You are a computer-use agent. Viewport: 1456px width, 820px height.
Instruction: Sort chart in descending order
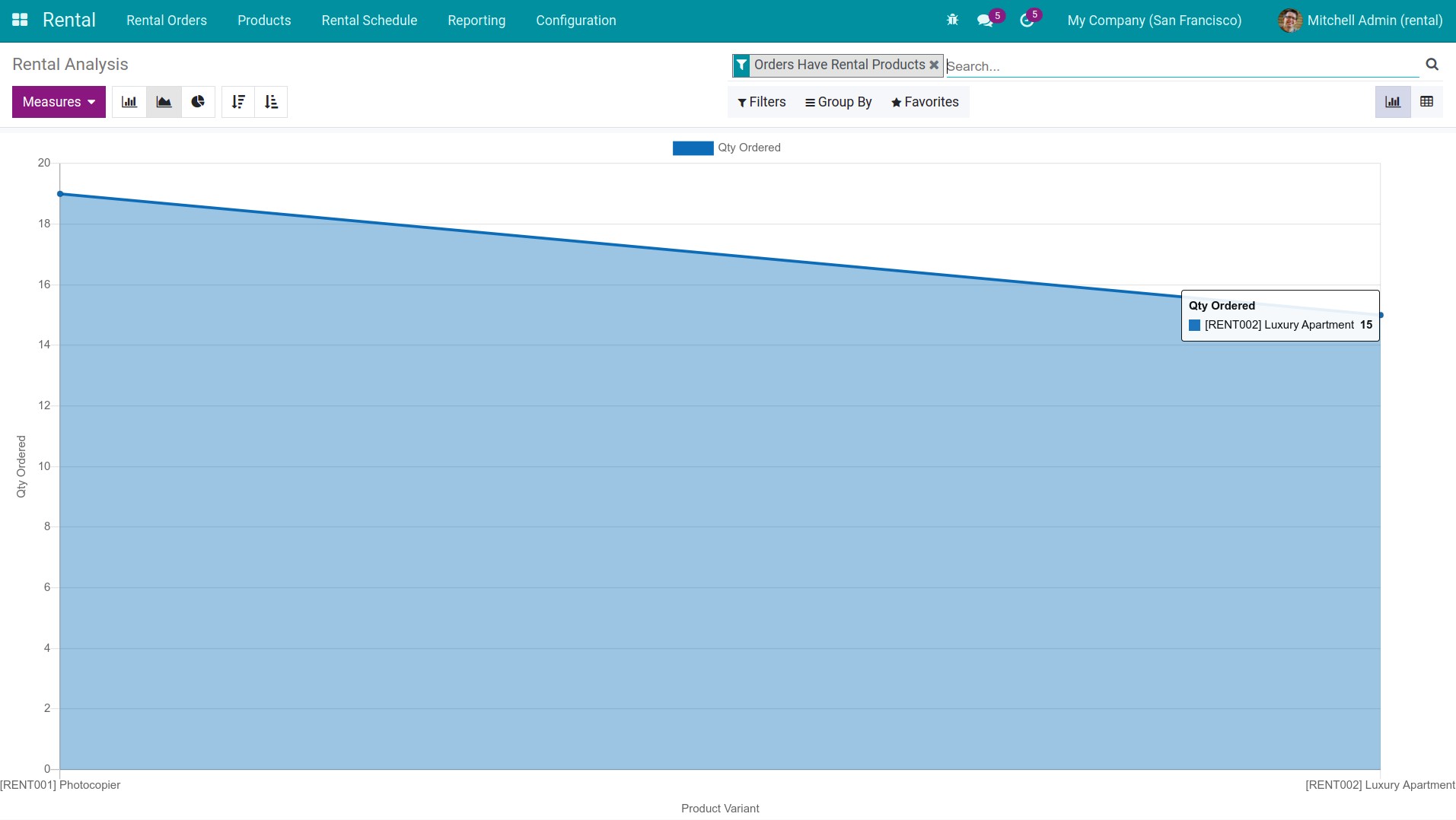pos(238,102)
